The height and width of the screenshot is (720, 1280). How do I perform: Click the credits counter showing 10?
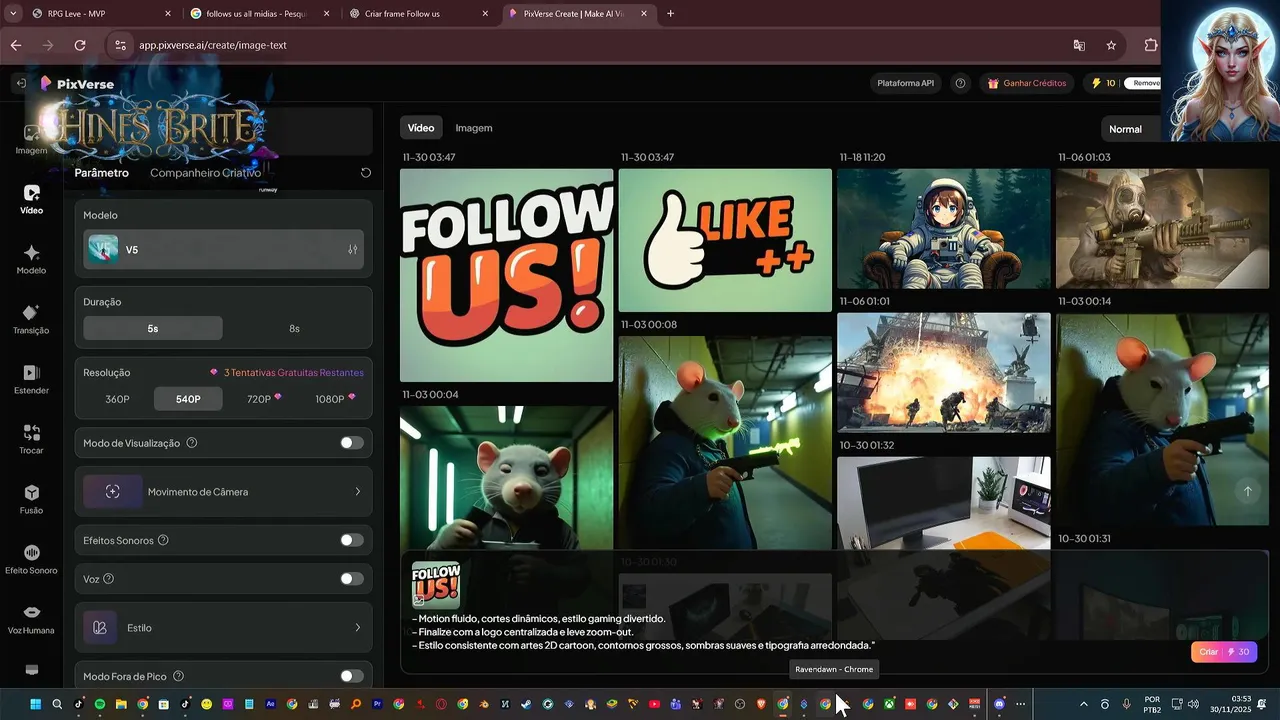[1103, 83]
